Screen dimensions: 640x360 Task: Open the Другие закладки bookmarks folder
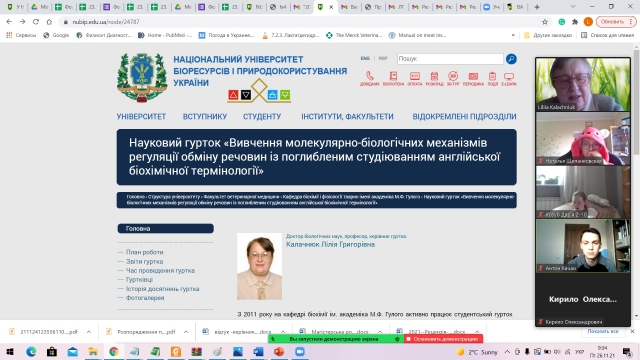click(x=548, y=36)
